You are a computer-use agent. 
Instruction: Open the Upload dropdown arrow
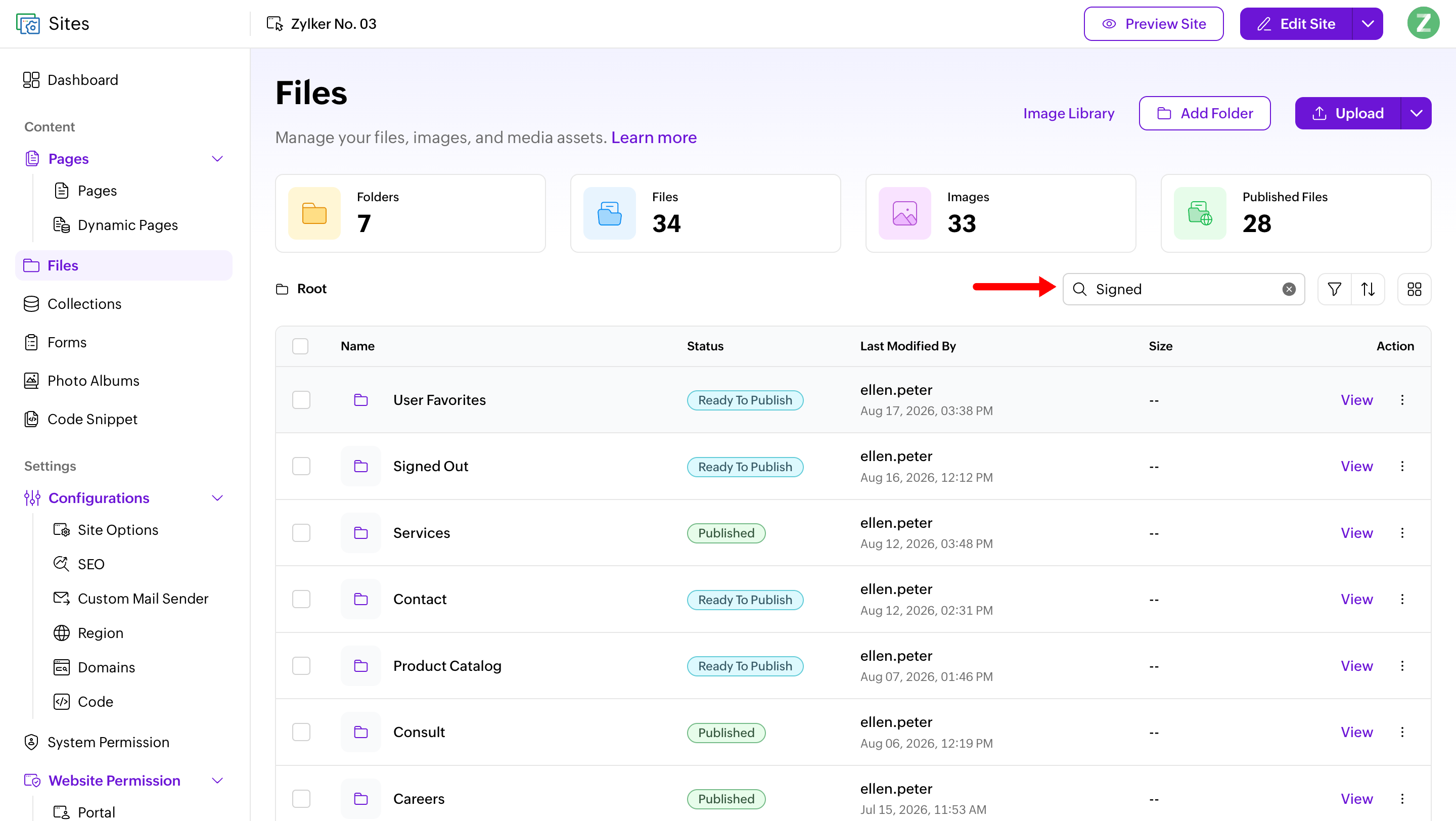point(1416,113)
